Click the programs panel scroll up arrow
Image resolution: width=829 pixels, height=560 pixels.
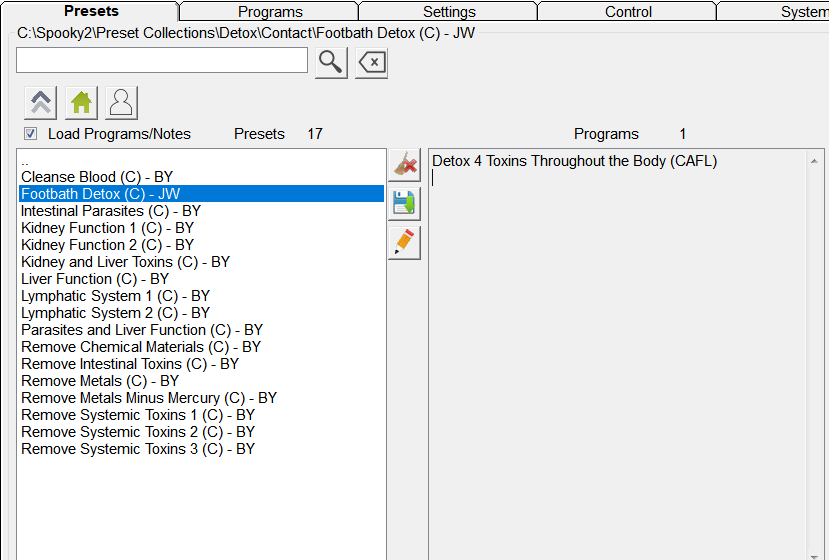[x=816, y=161]
